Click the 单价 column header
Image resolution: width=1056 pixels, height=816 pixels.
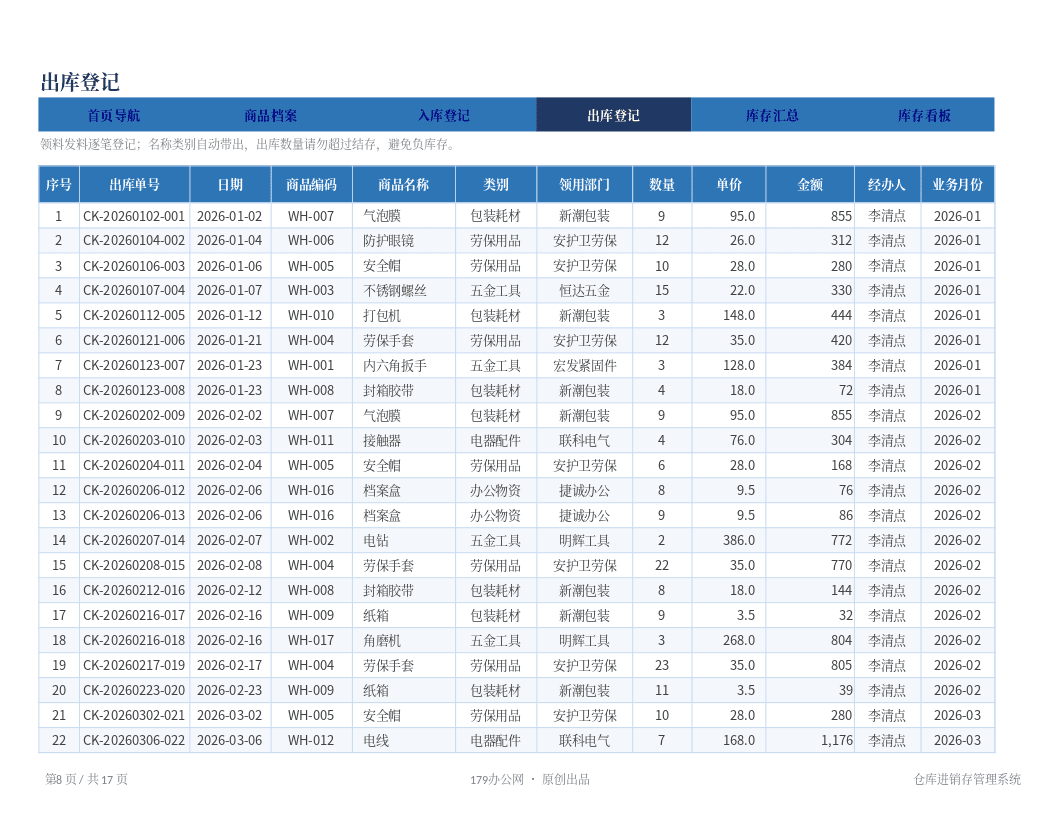[x=729, y=184]
